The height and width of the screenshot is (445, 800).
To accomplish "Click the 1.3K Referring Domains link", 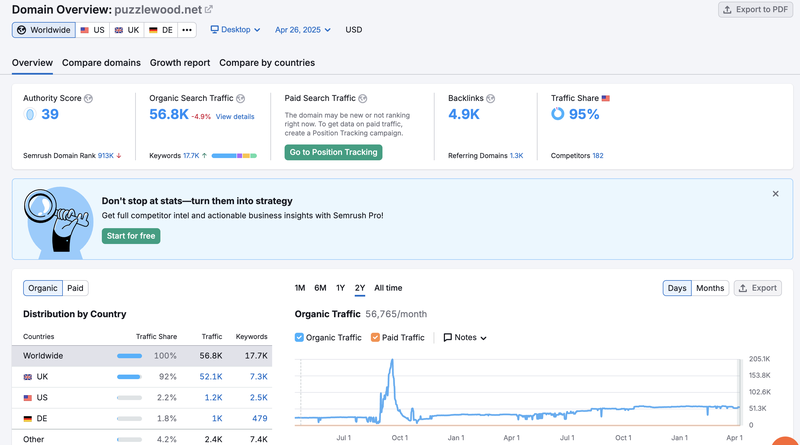I will click(516, 156).
